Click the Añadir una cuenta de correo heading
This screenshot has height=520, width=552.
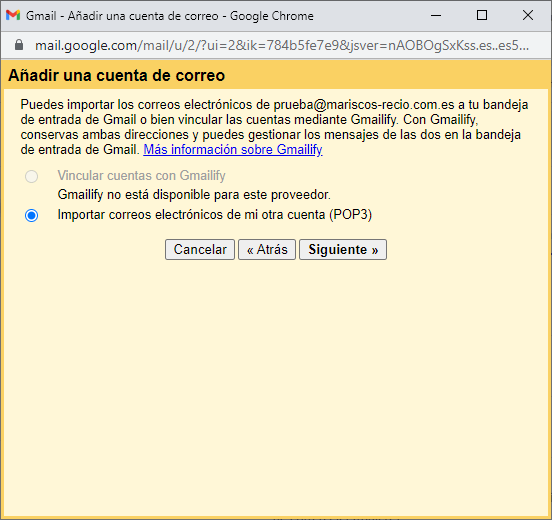117,75
